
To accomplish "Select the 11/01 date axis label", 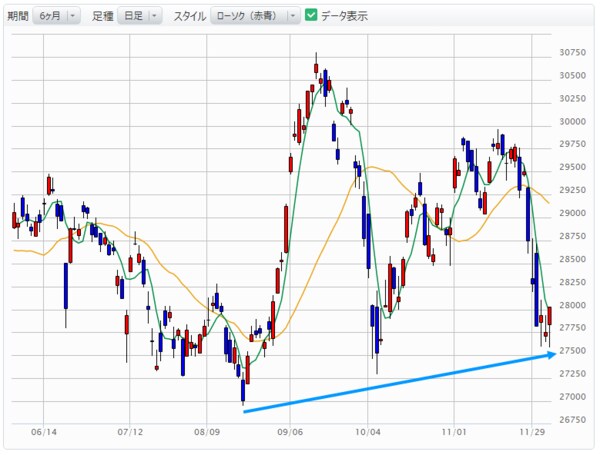I will pos(455,433).
